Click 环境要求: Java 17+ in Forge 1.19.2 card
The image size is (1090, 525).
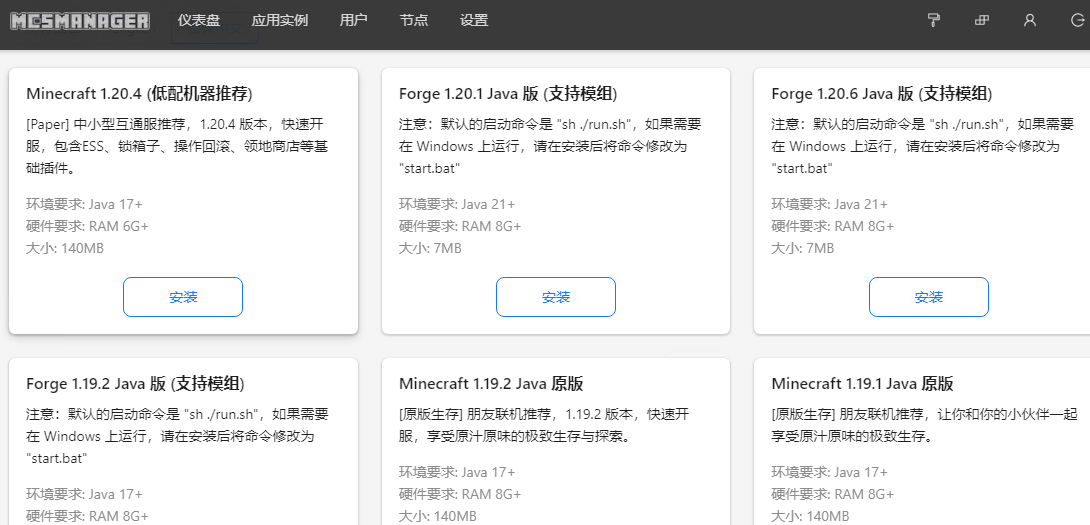tap(84, 494)
